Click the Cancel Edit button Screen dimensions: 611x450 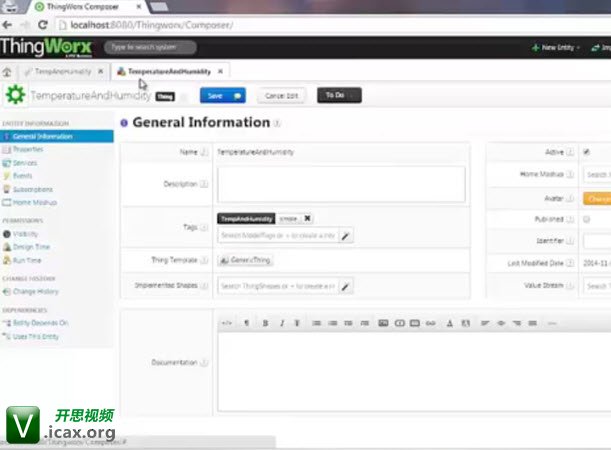(x=282, y=96)
